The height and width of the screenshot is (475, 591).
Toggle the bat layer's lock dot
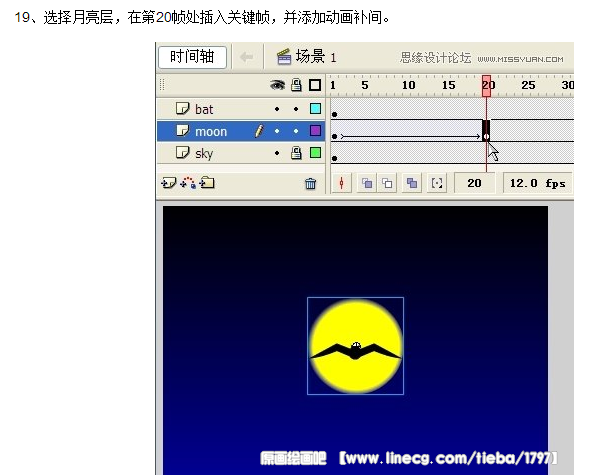pyautogui.click(x=296, y=109)
